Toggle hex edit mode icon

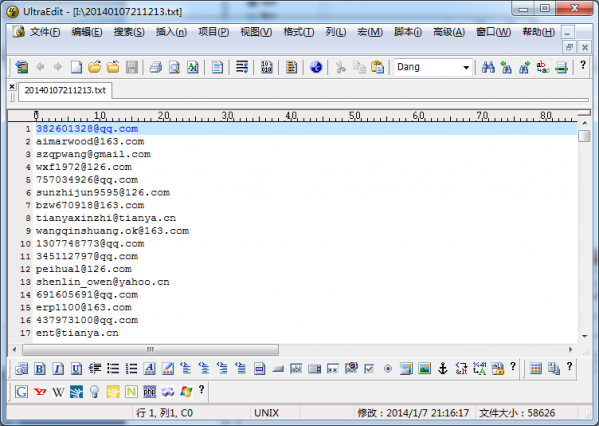point(267,67)
